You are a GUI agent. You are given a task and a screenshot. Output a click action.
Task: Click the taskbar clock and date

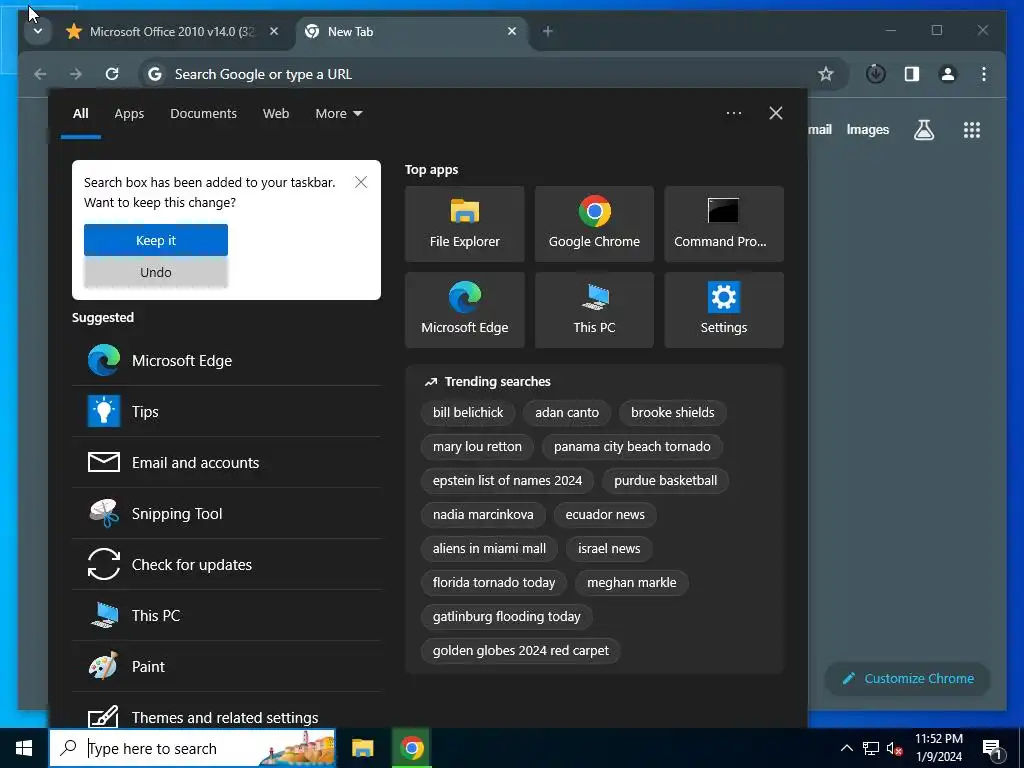click(938, 748)
